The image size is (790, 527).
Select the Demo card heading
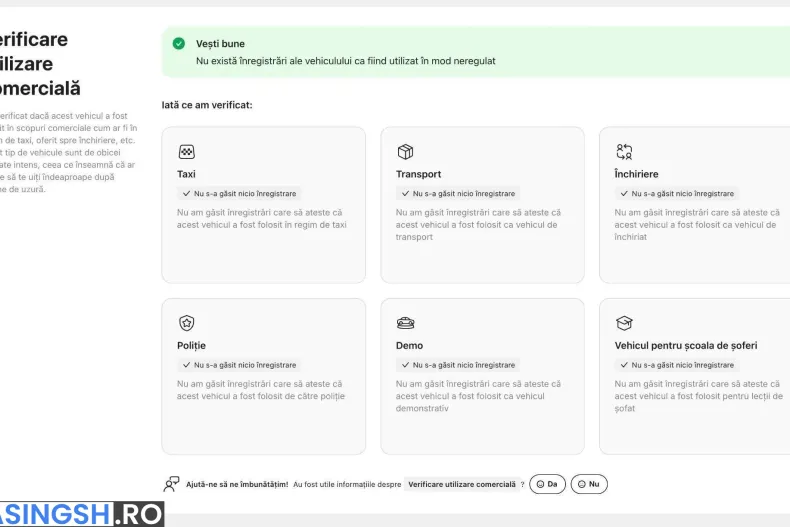pos(409,346)
